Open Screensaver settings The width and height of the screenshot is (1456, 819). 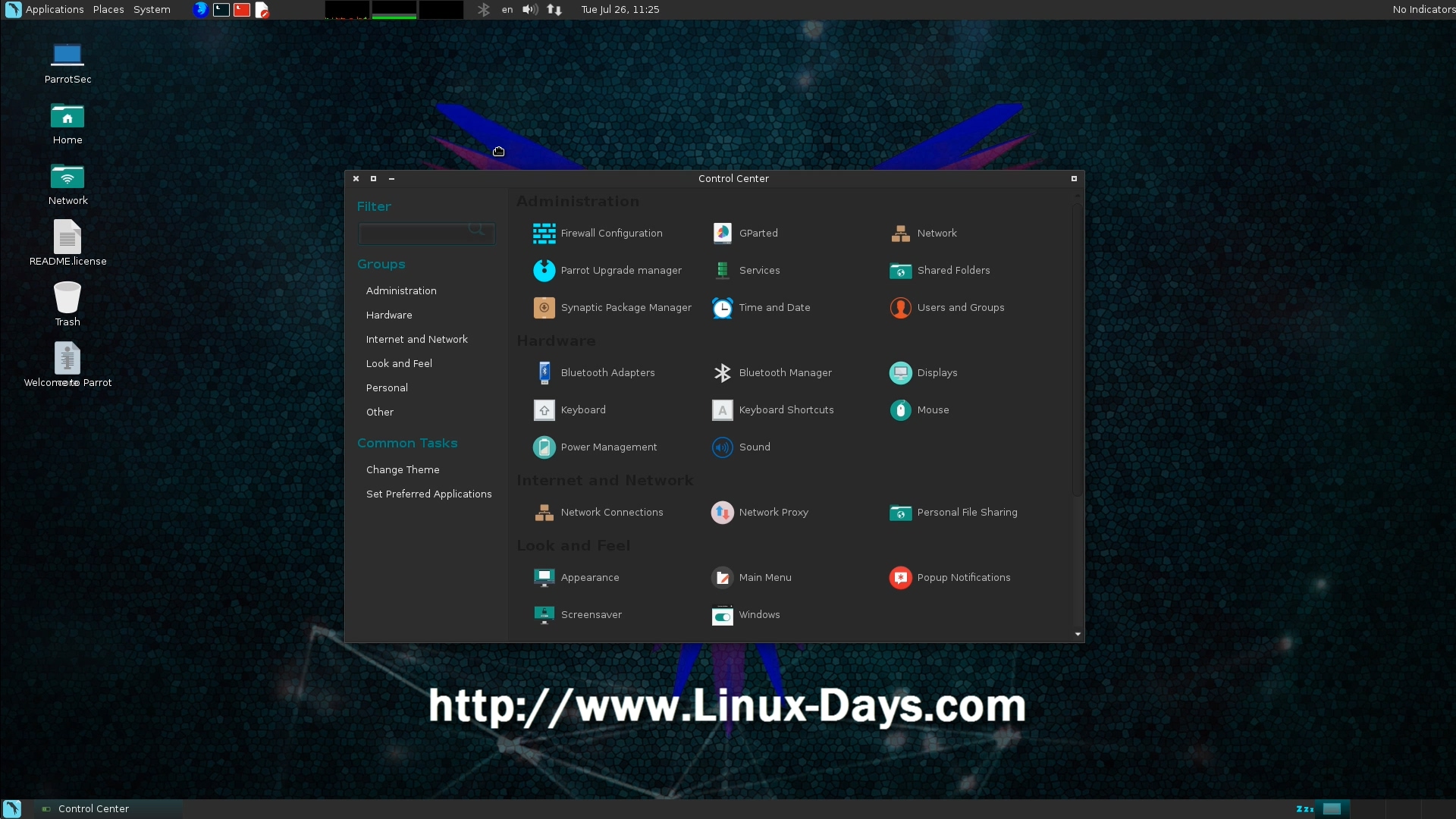[577, 614]
